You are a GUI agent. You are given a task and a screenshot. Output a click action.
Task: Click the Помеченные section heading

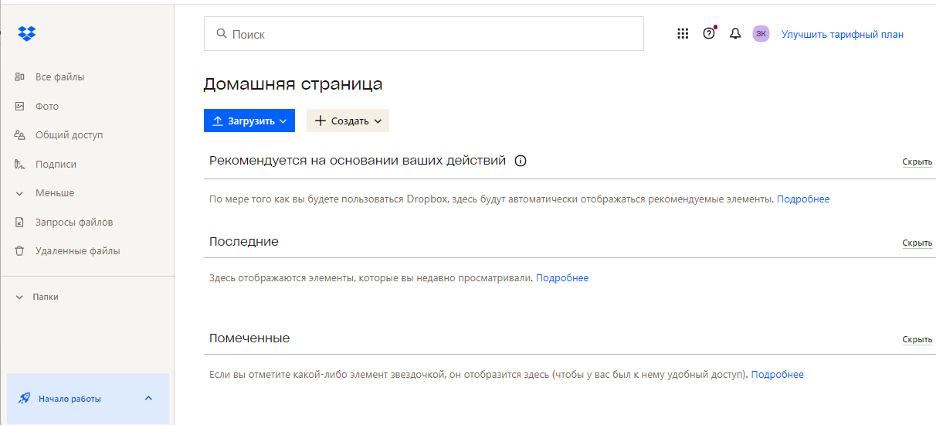pyautogui.click(x=250, y=338)
